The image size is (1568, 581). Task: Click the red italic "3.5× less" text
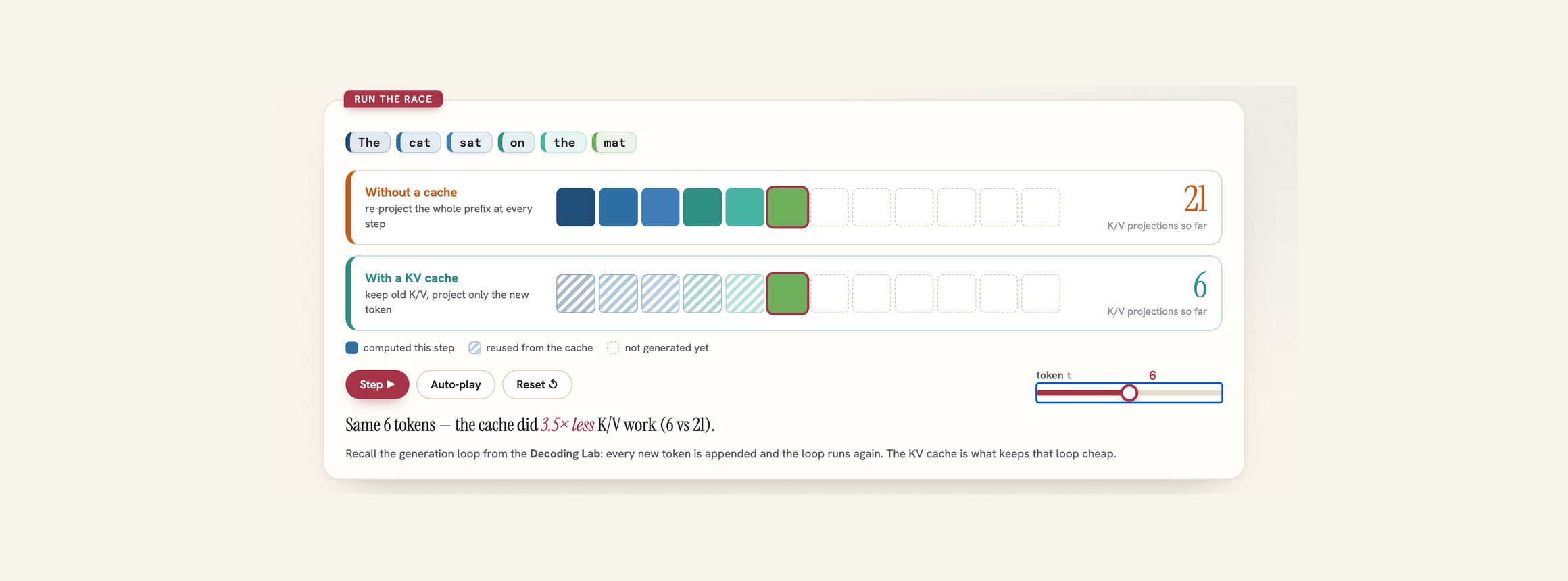pos(568,425)
